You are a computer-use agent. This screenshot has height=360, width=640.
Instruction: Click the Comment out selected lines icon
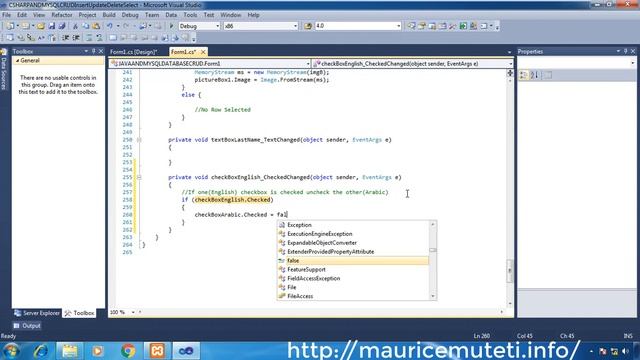click(89, 38)
